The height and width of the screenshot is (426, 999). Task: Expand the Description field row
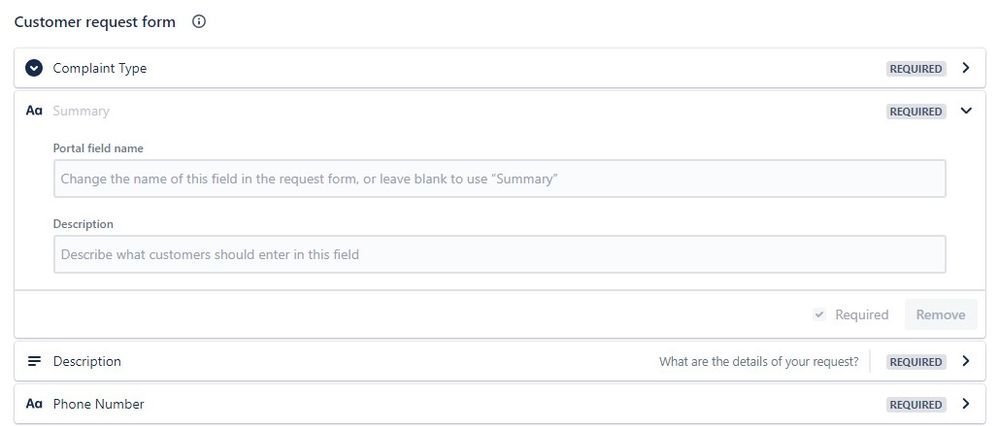tap(965, 361)
